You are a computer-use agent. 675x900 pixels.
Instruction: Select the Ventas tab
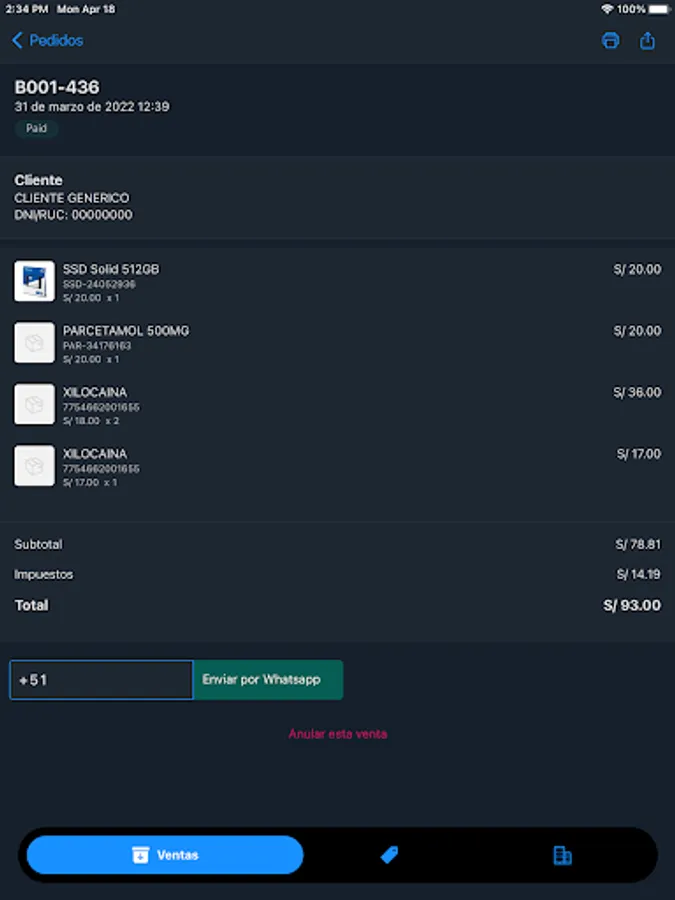pos(165,855)
